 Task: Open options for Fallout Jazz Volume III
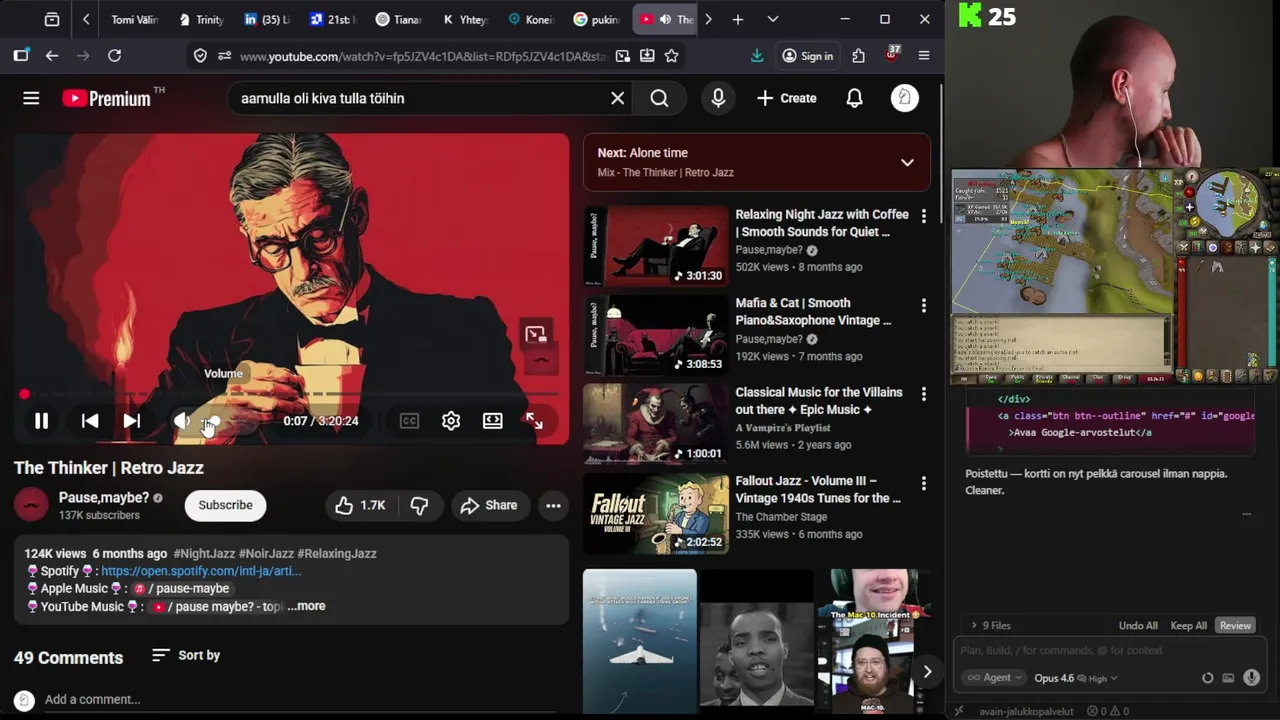pyautogui.click(x=923, y=483)
